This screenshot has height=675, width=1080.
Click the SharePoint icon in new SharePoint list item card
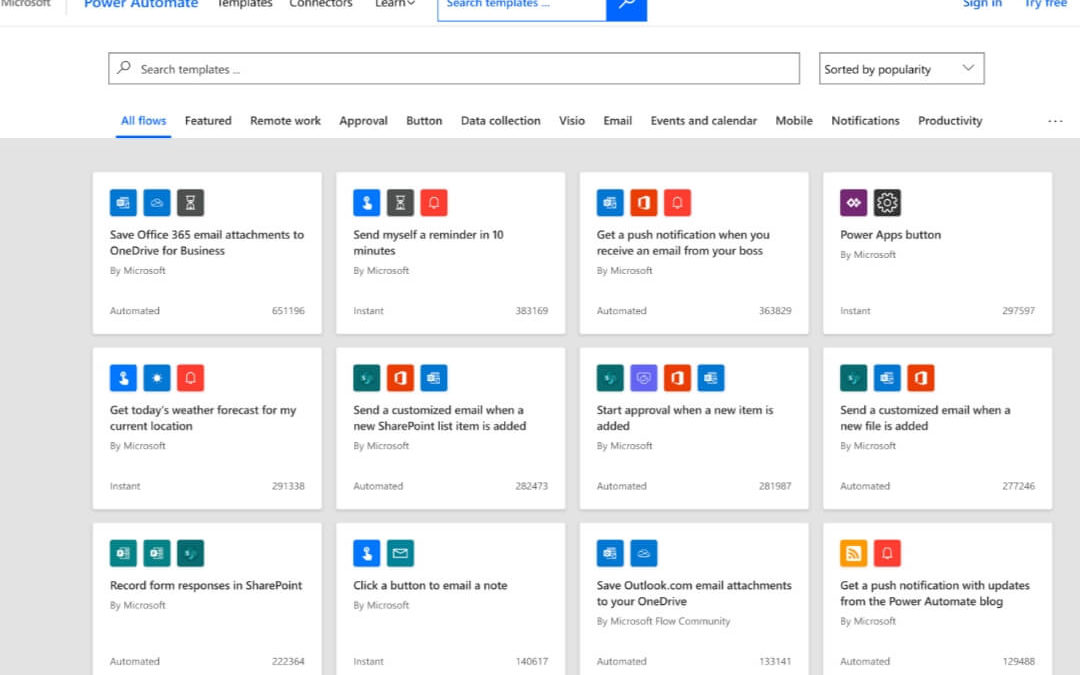pos(366,377)
